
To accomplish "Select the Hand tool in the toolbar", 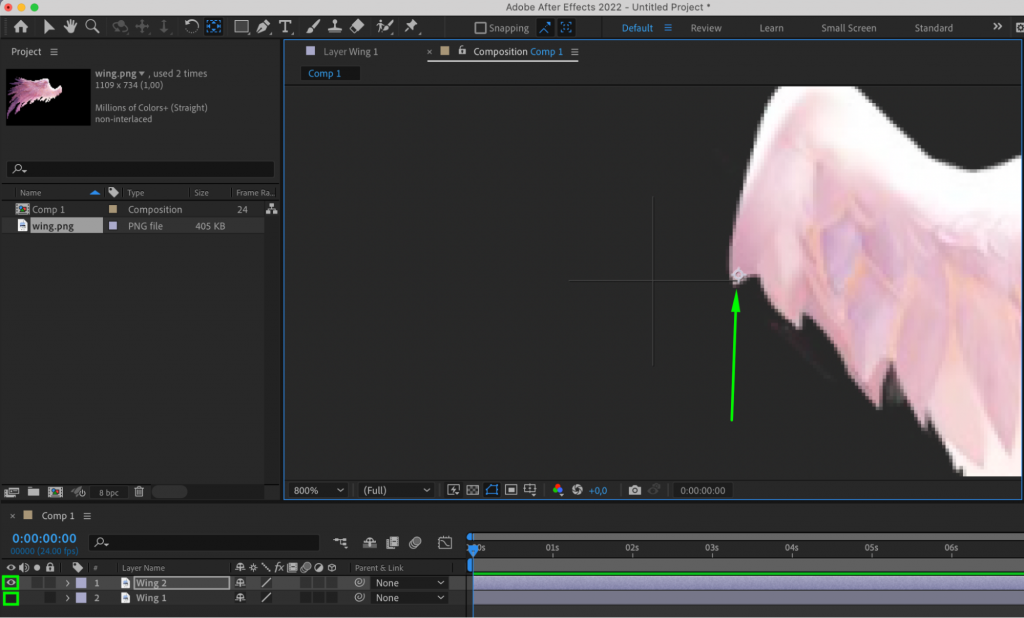I will [70, 27].
